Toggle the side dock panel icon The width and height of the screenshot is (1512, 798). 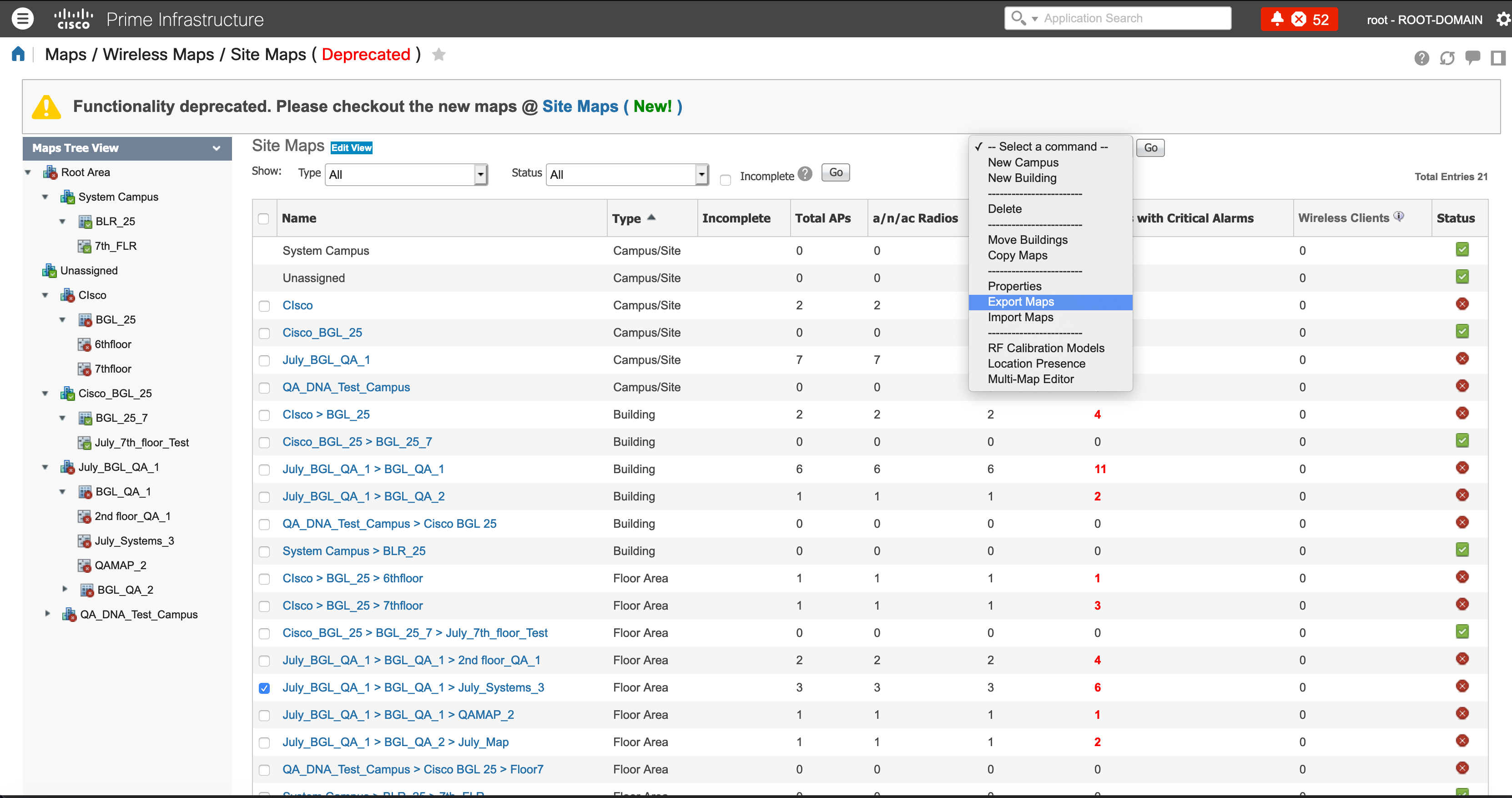click(x=1497, y=57)
